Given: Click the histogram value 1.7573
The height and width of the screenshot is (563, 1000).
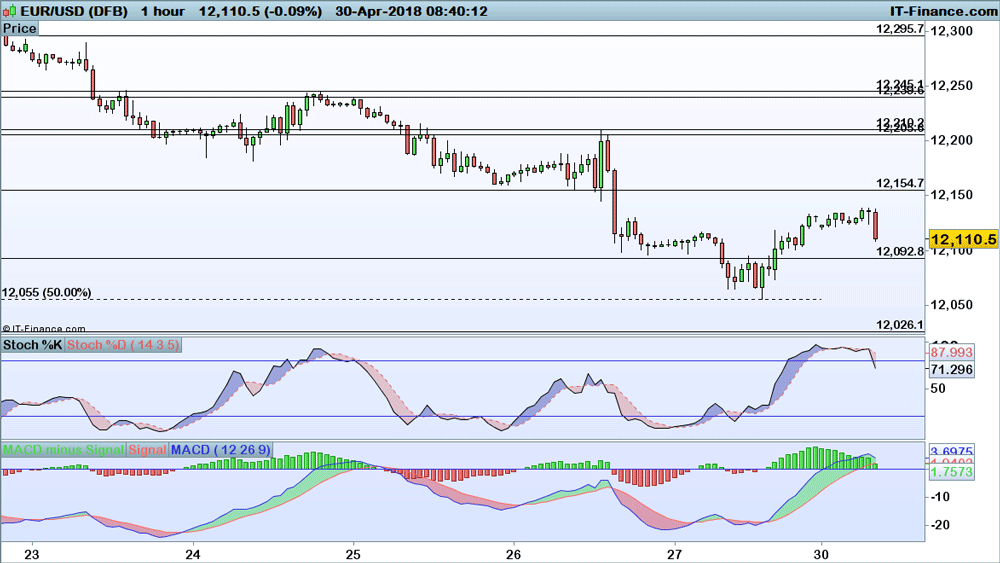Looking at the screenshot, I should point(952,472).
